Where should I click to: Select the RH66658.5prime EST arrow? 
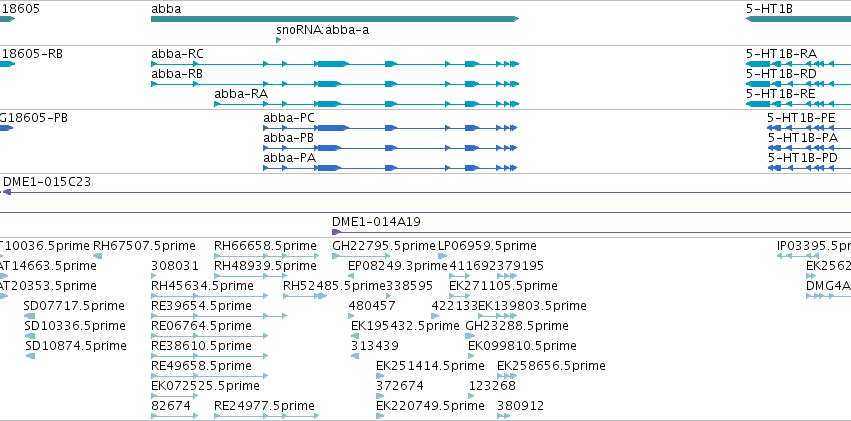(x=266, y=256)
